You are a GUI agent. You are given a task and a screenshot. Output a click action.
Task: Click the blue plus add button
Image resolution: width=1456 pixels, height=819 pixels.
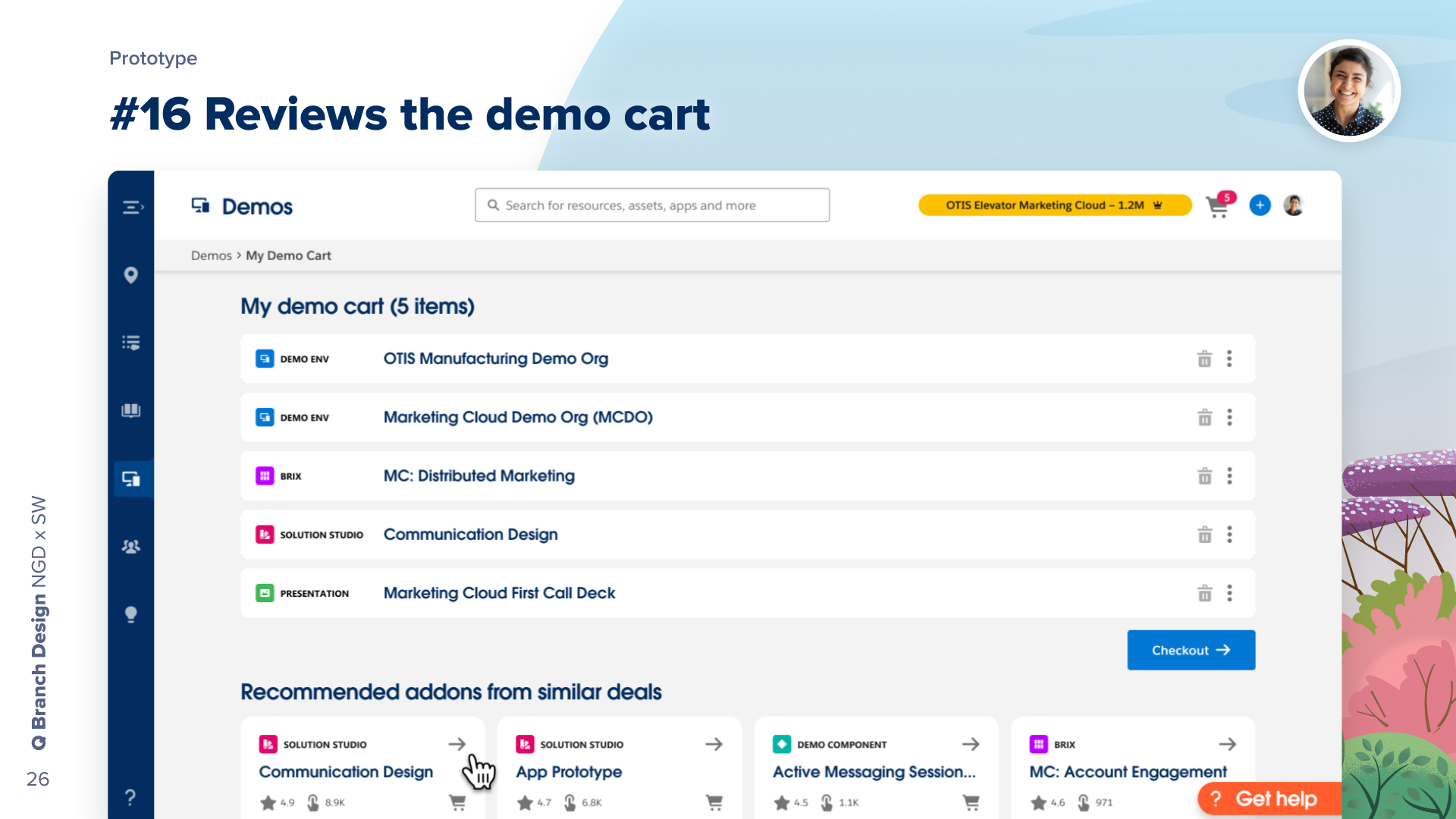pos(1260,206)
